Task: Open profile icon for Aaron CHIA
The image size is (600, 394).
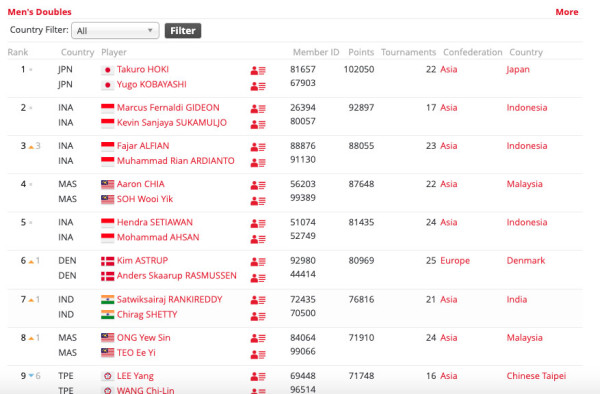Action: [x=258, y=186]
